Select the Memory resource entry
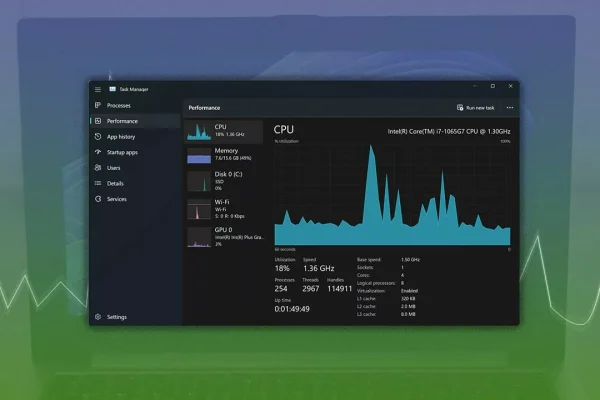 click(x=223, y=155)
